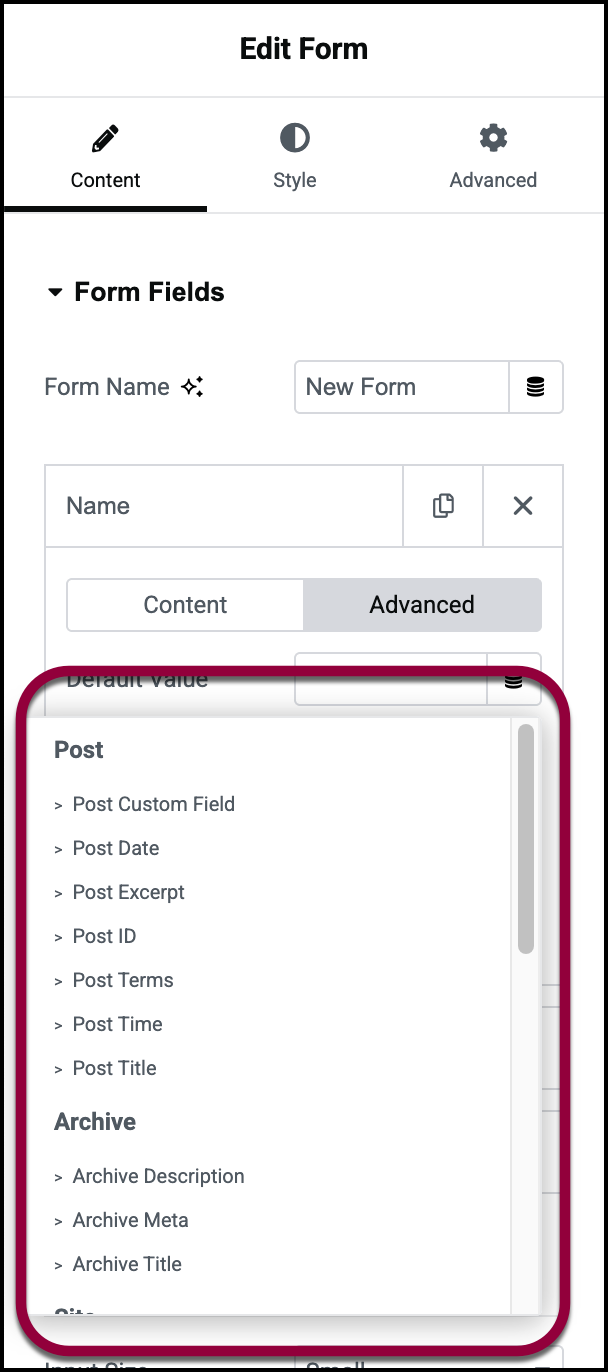The height and width of the screenshot is (1372, 608).
Task: Click the dynamic tags list scrollbar
Action: pyautogui.click(x=526, y=840)
